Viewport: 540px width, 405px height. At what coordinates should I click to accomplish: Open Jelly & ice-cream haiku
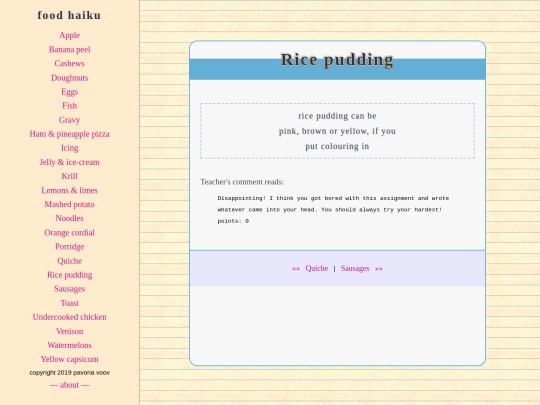pyautogui.click(x=70, y=162)
